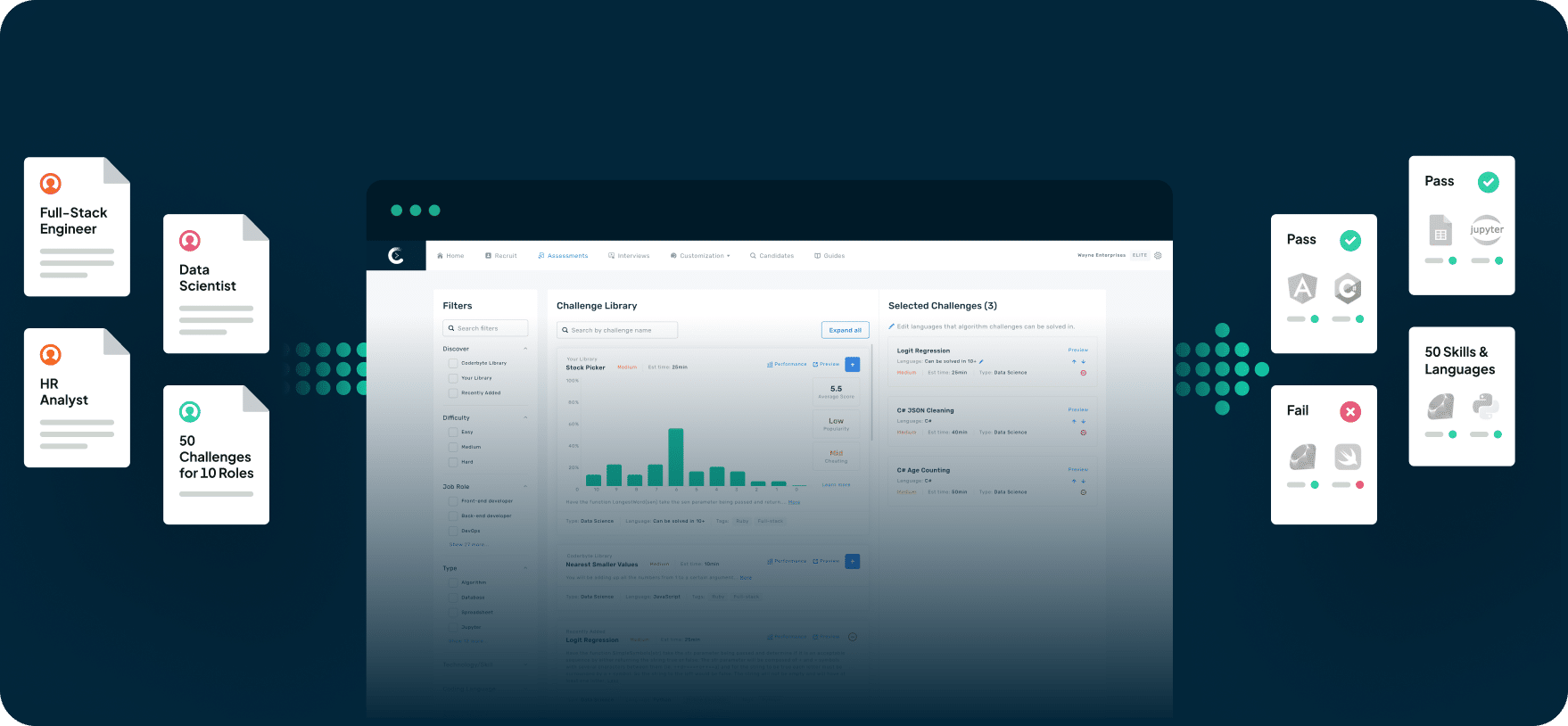Click the Coderbyte logo in the header
Screen dimensions: 1568x726
click(x=396, y=256)
